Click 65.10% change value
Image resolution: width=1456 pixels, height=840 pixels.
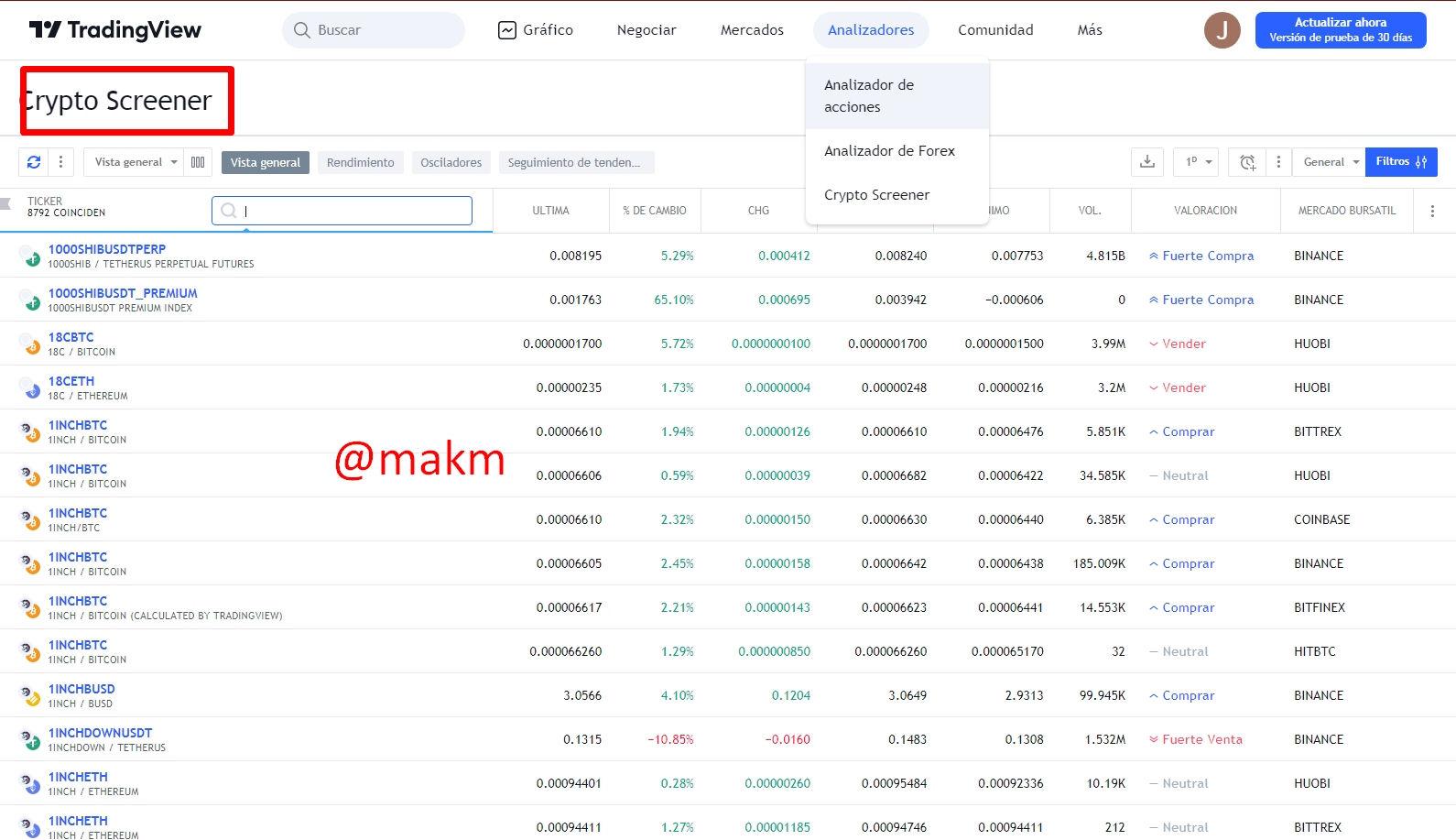point(674,300)
